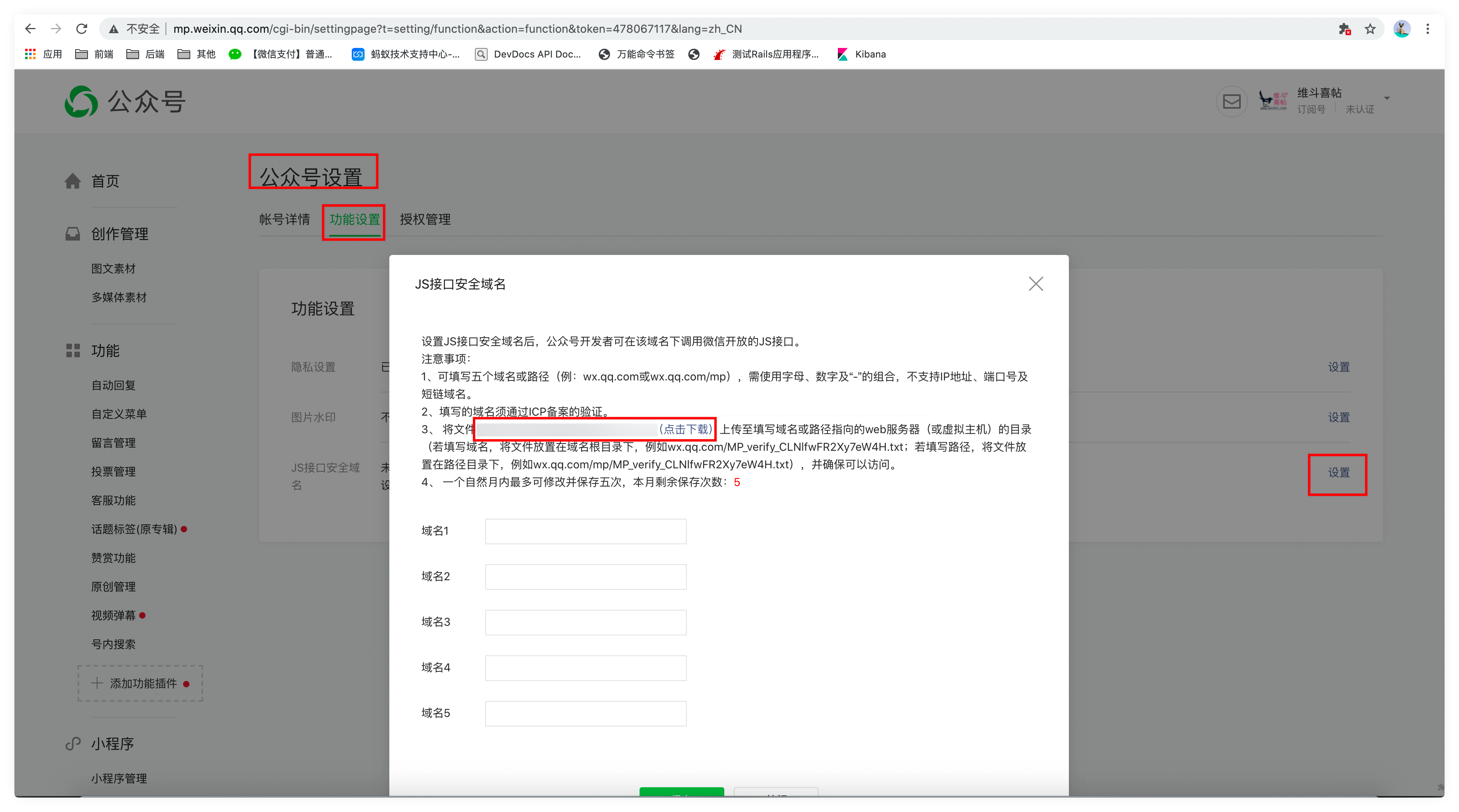Open the extensions puzzle icon

1344,29
